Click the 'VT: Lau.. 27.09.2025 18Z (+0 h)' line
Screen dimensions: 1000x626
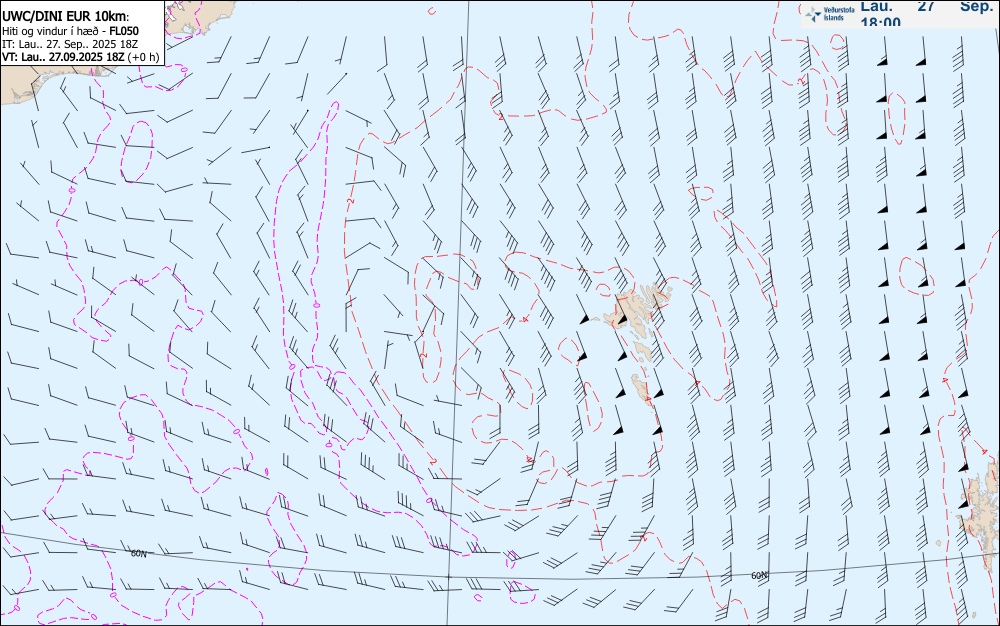(x=80, y=57)
